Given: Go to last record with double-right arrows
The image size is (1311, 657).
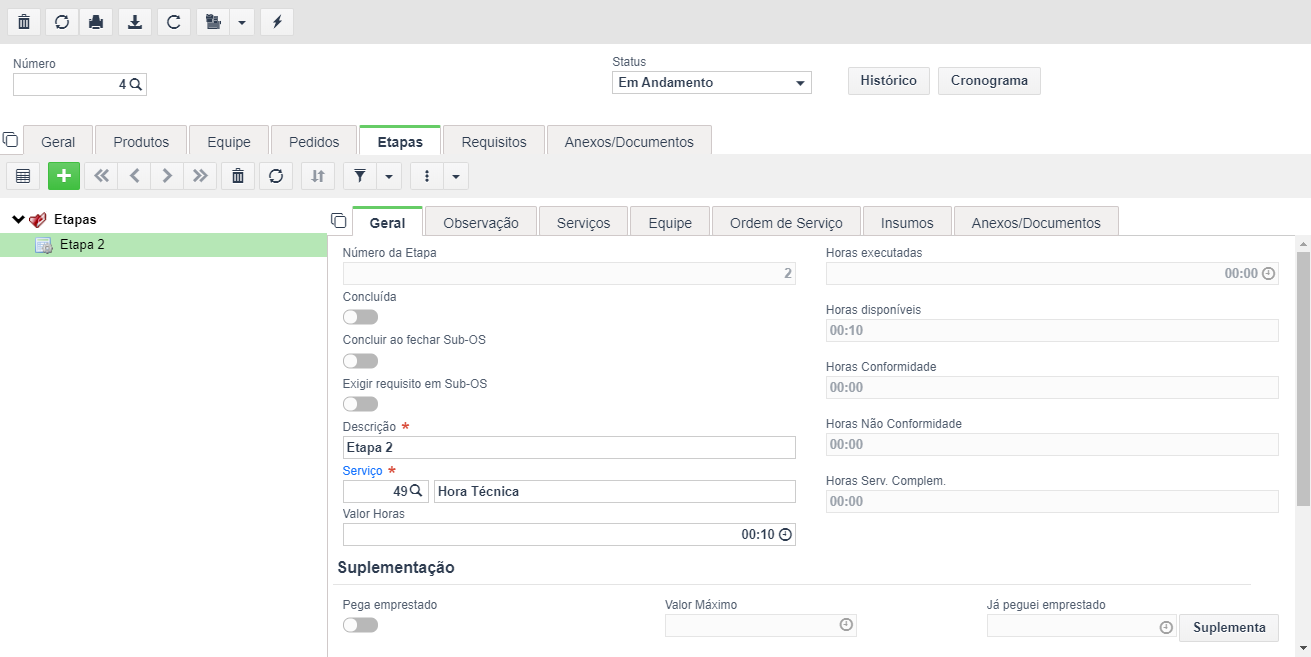Looking at the screenshot, I should pyautogui.click(x=200, y=176).
